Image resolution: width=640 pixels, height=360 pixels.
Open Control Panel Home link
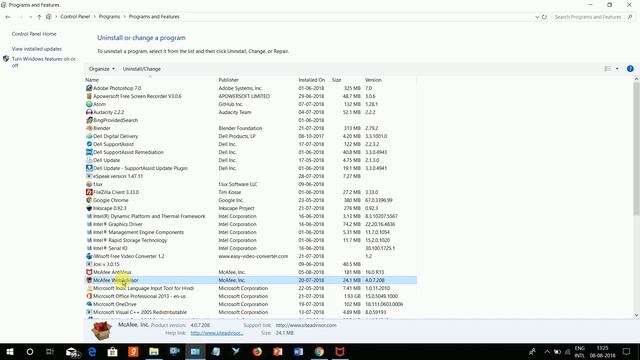click(34, 34)
